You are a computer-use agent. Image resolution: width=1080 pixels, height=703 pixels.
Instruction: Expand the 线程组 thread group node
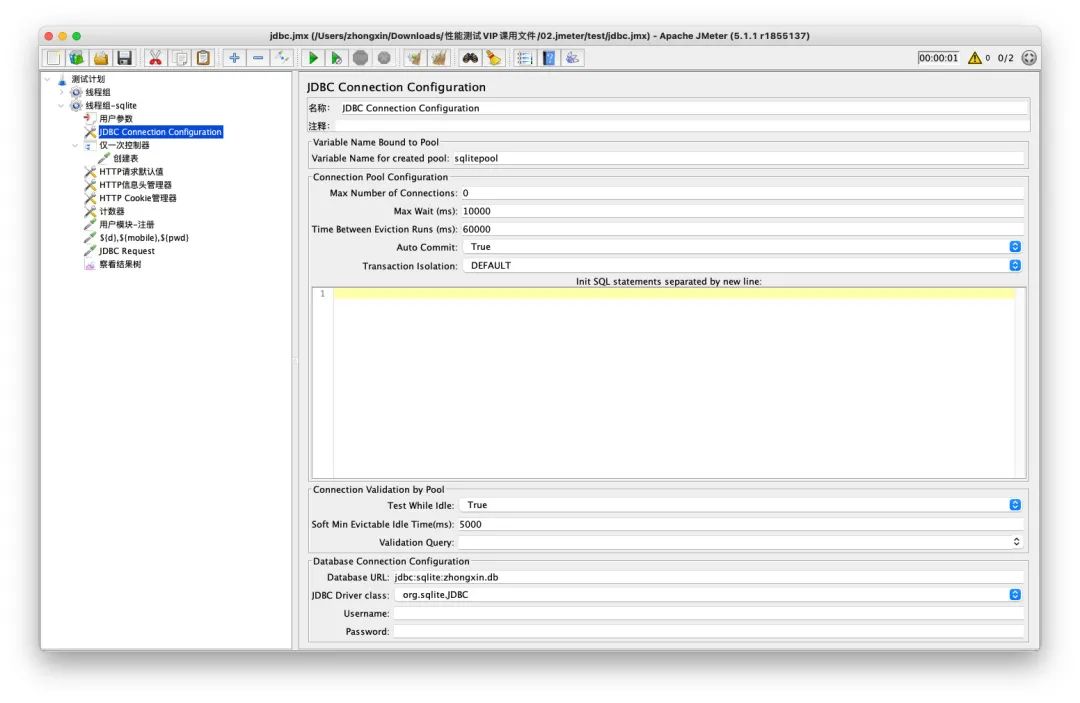tap(61, 92)
